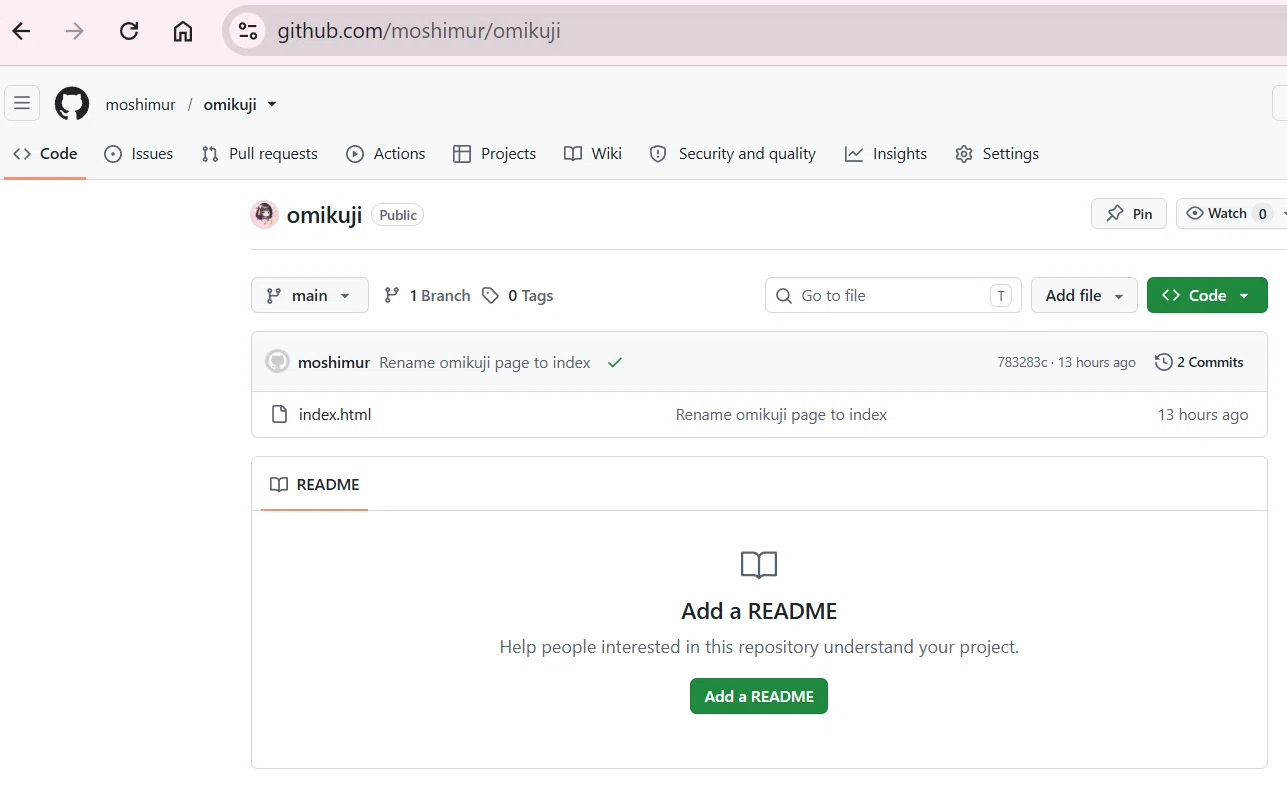Expand the omikuji repository dropdown caret

click(272, 104)
